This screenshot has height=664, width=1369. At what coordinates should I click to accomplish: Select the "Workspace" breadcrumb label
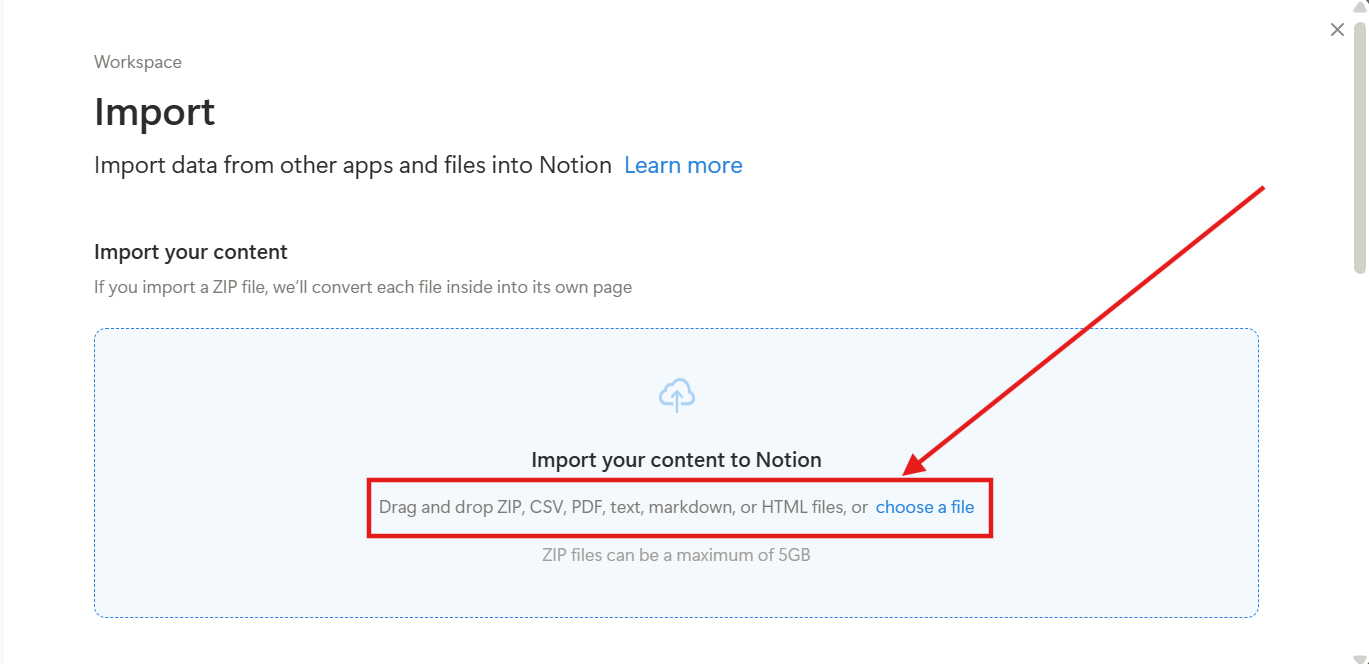pos(137,61)
